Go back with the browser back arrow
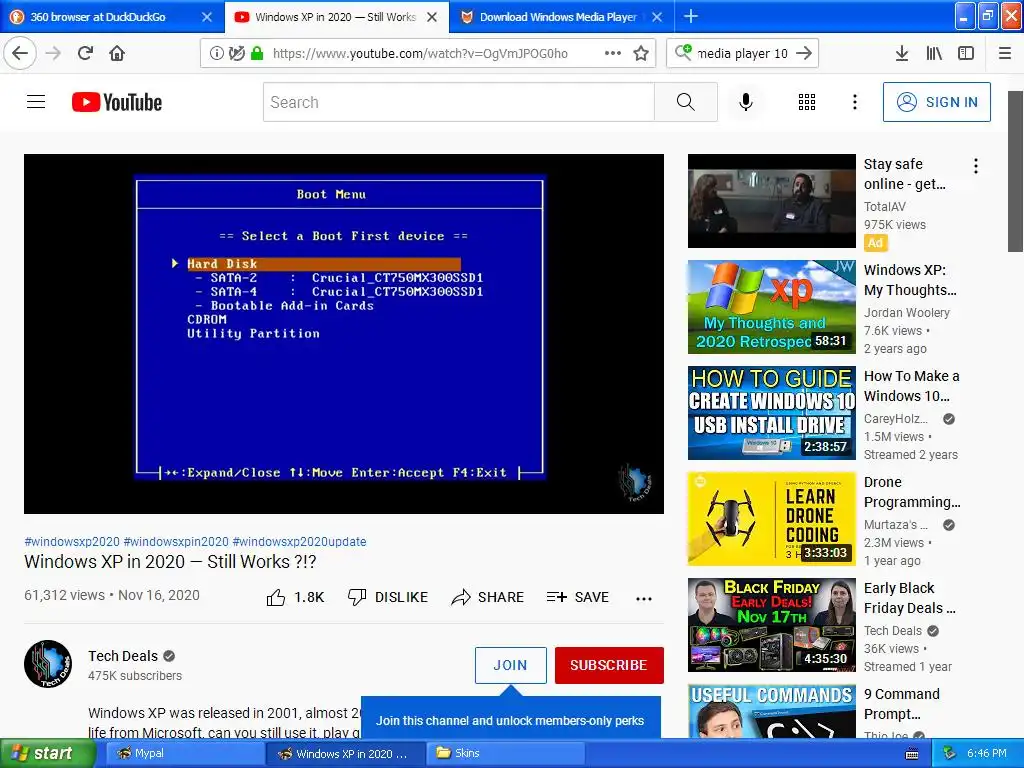Screen dimensions: 1024x768 coord(20,53)
